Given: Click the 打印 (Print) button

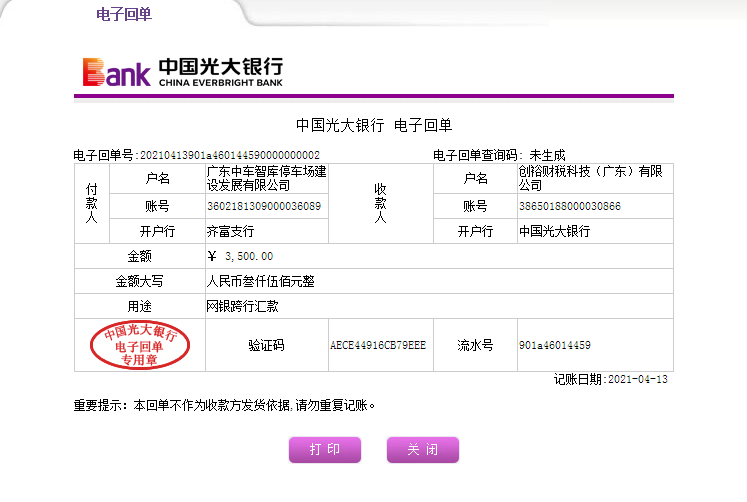Looking at the screenshot, I should (x=325, y=450).
